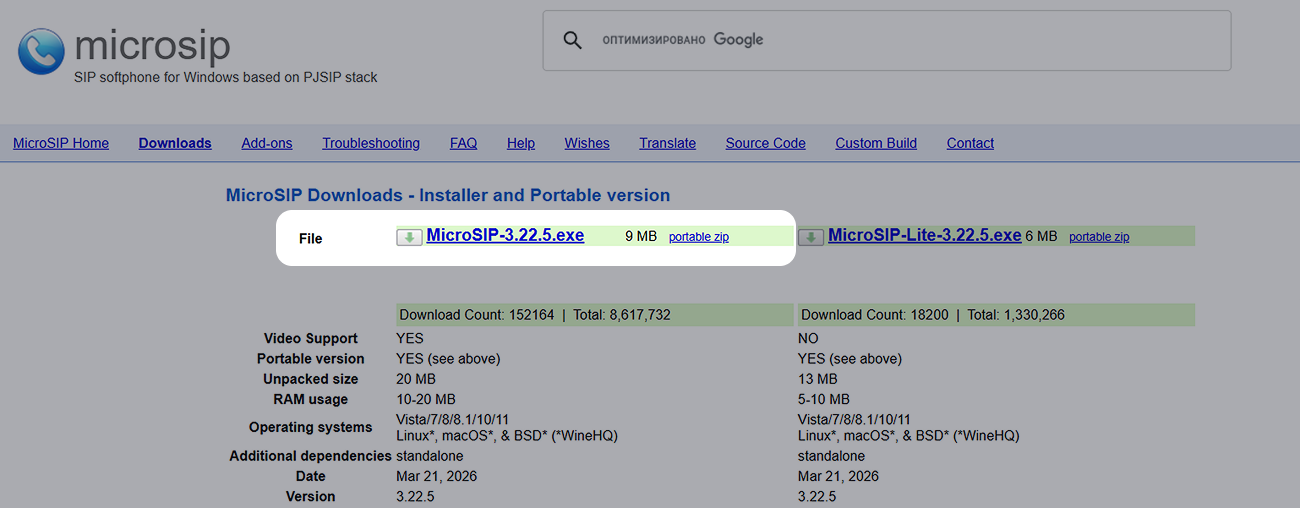
Task: Click the MicroSIP phone logo icon
Action: tap(41, 51)
